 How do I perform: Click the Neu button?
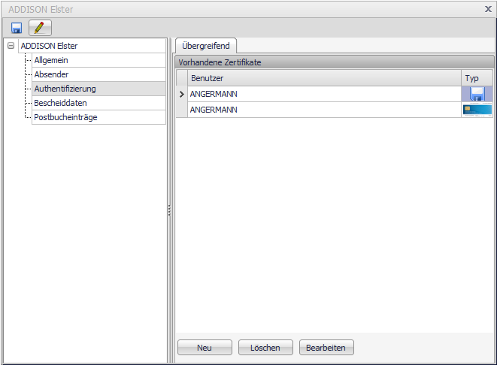click(204, 348)
